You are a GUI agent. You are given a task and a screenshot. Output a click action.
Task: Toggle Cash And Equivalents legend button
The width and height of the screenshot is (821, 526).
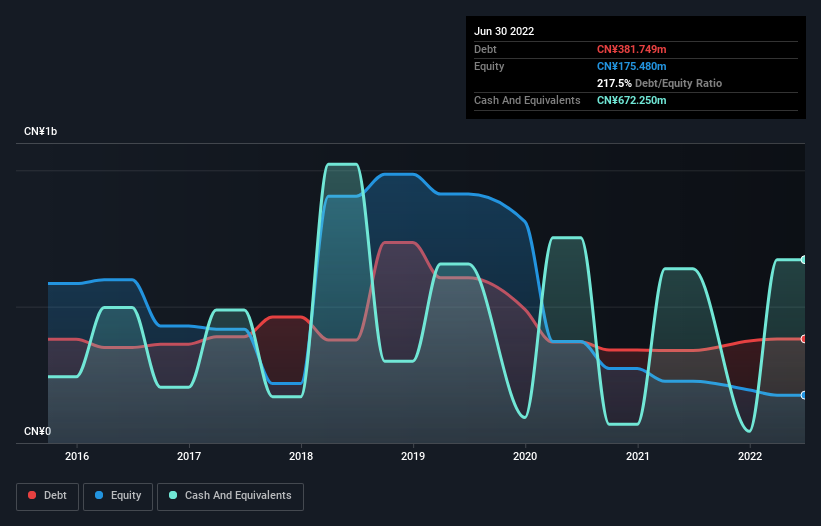tap(230, 496)
